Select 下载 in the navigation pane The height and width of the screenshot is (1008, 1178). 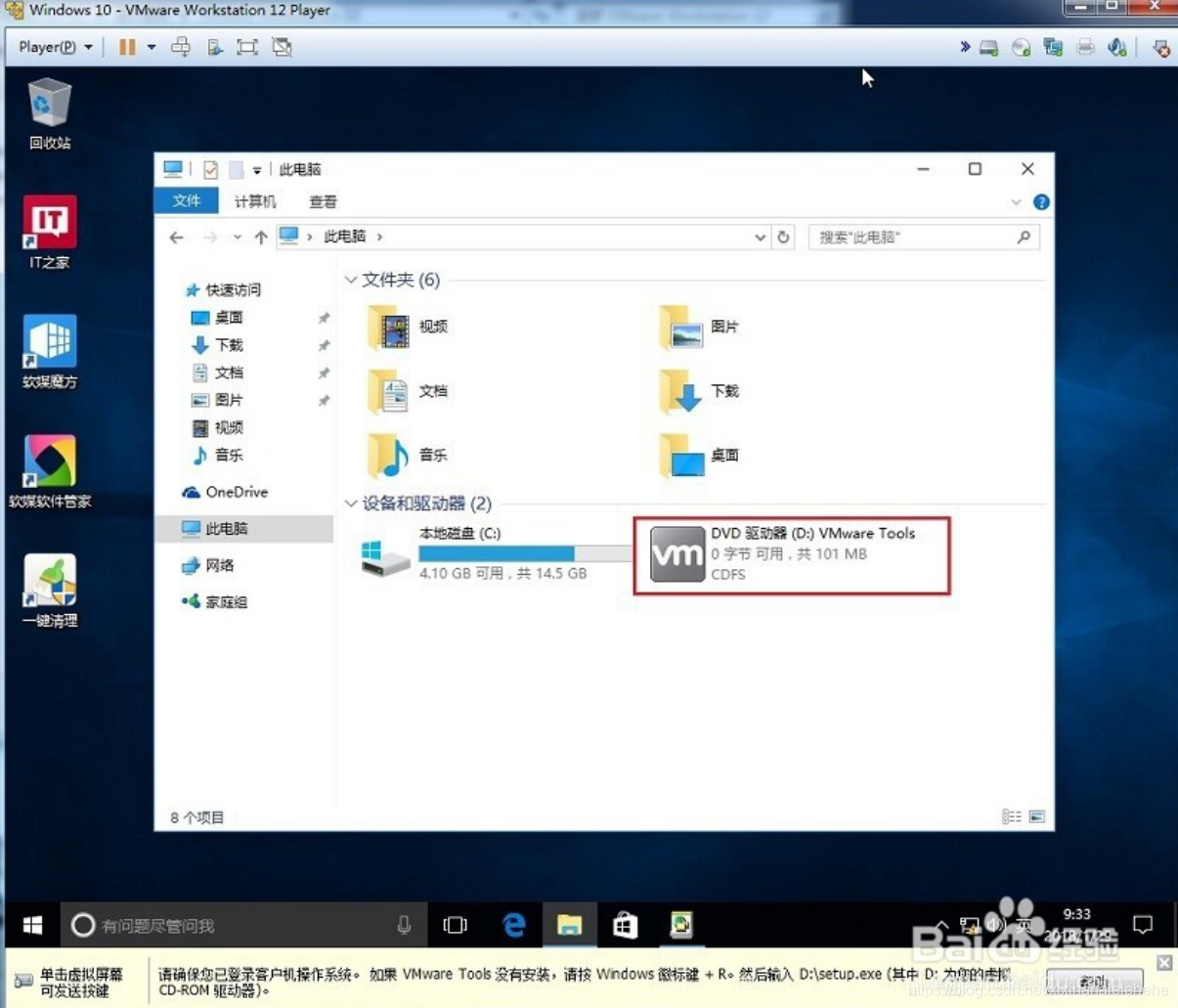[x=229, y=345]
